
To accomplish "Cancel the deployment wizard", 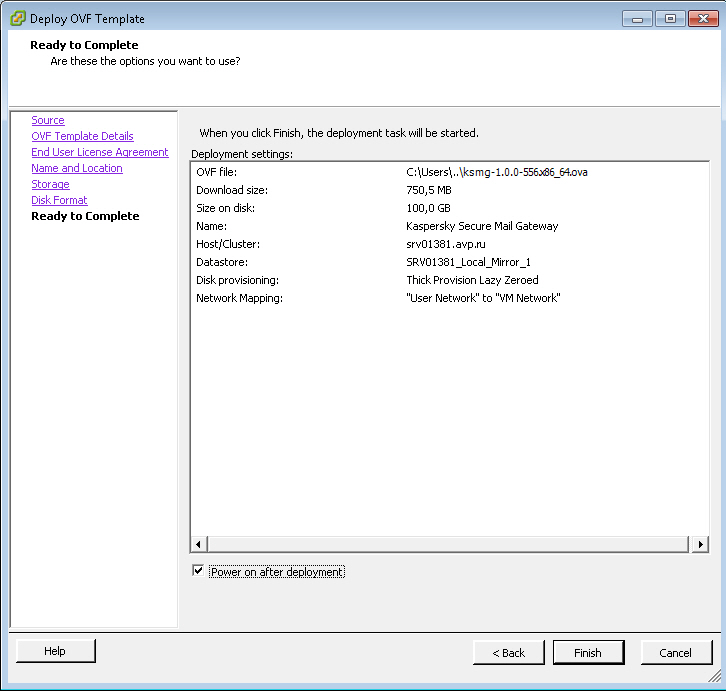I will pos(676,652).
